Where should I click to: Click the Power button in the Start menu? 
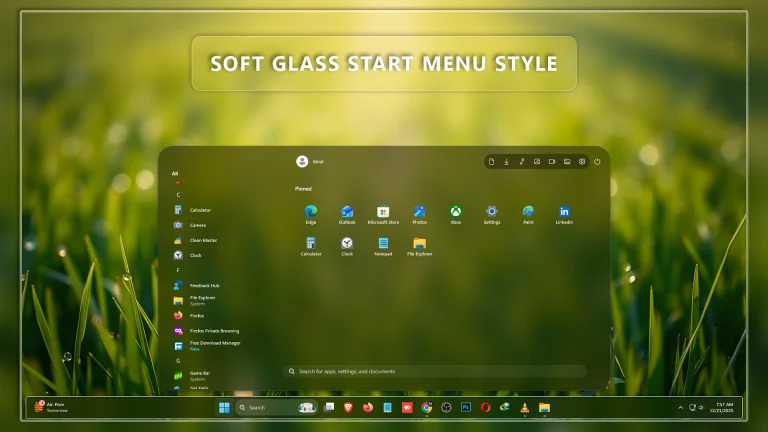point(597,162)
